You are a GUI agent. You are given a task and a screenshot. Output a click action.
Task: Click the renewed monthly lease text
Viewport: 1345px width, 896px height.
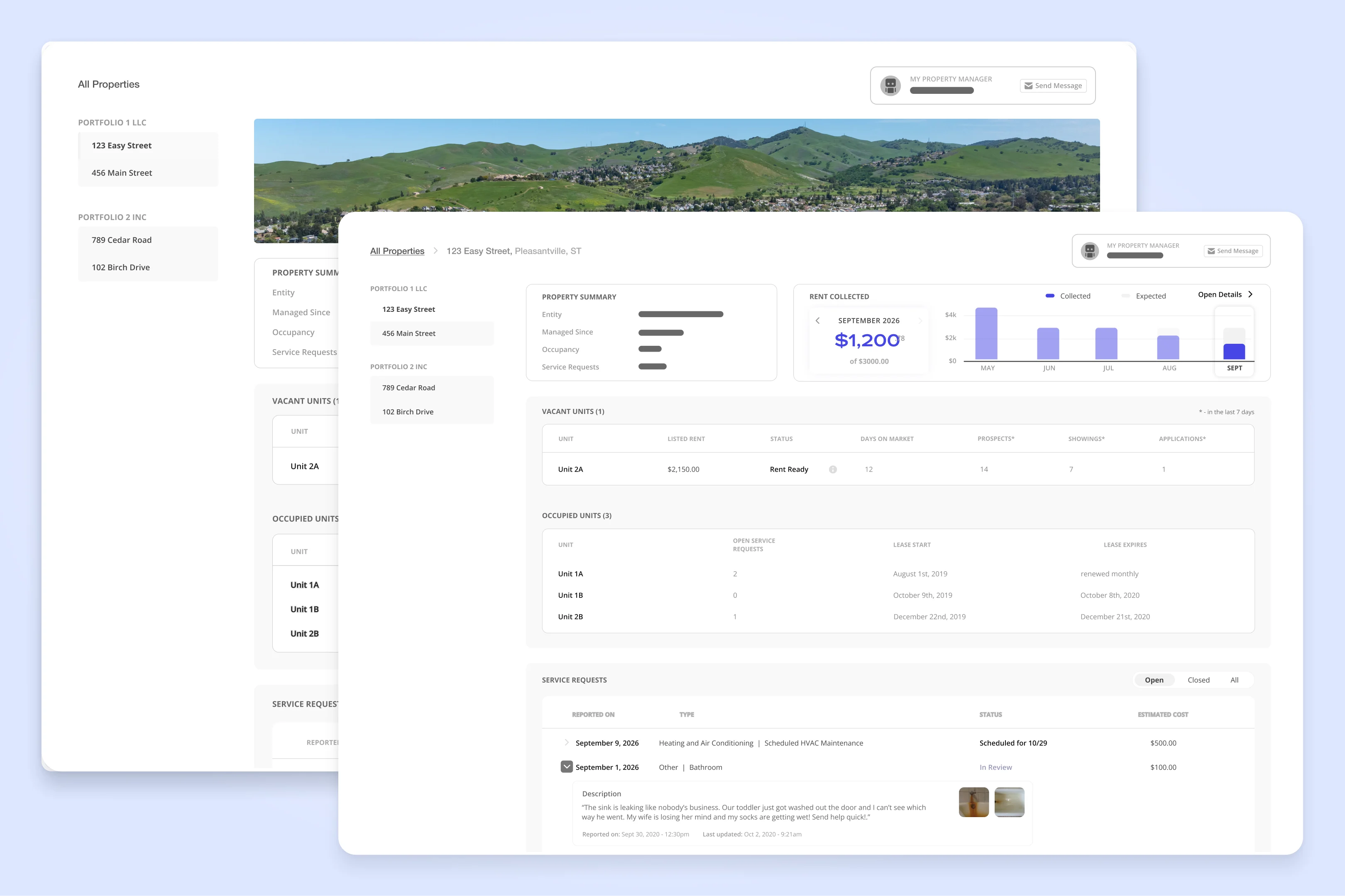pos(1109,574)
